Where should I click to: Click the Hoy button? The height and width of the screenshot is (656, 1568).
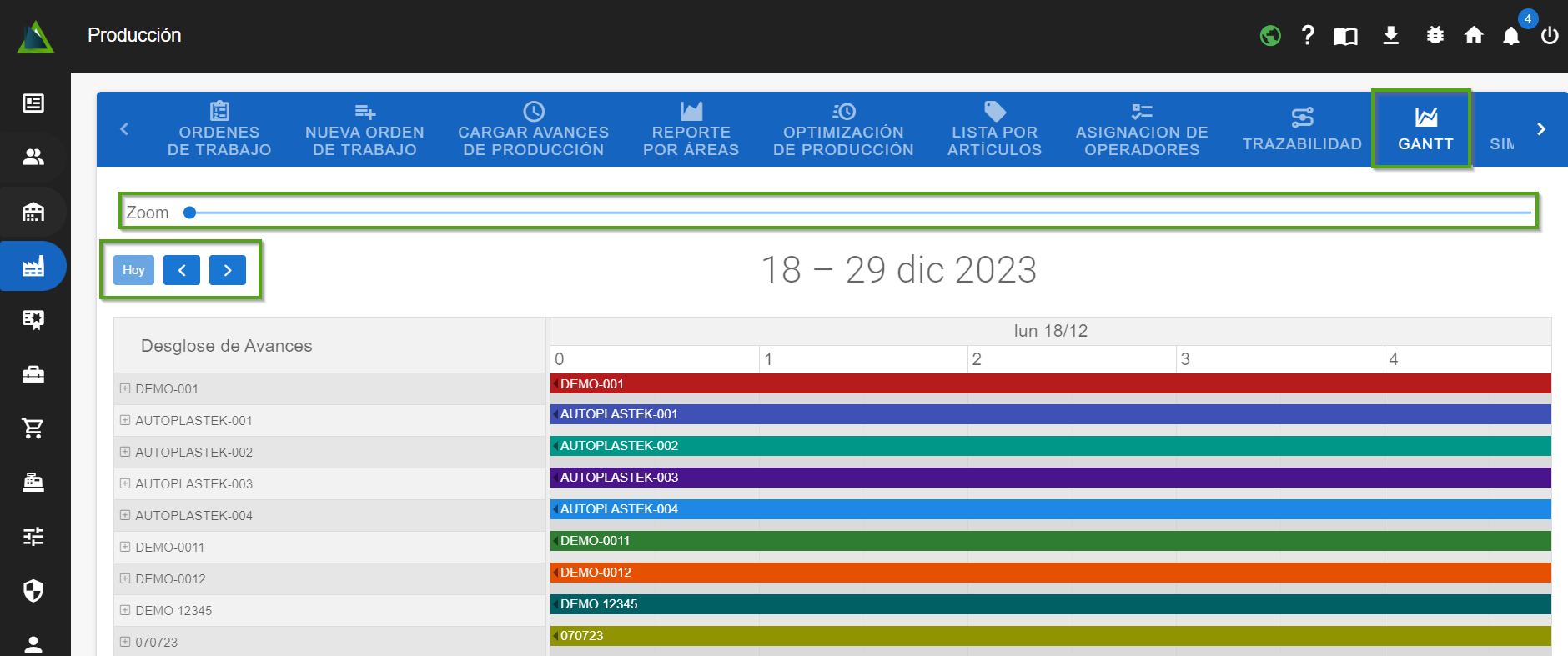(x=133, y=270)
